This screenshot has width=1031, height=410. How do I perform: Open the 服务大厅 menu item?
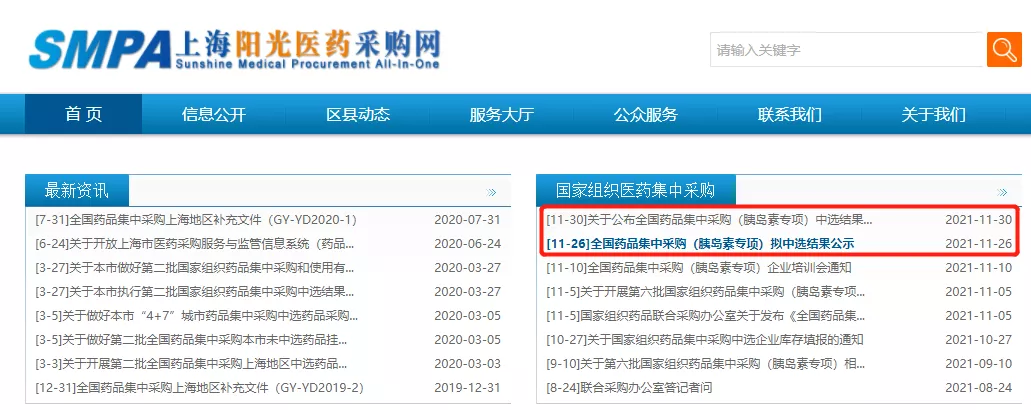pyautogui.click(x=502, y=114)
